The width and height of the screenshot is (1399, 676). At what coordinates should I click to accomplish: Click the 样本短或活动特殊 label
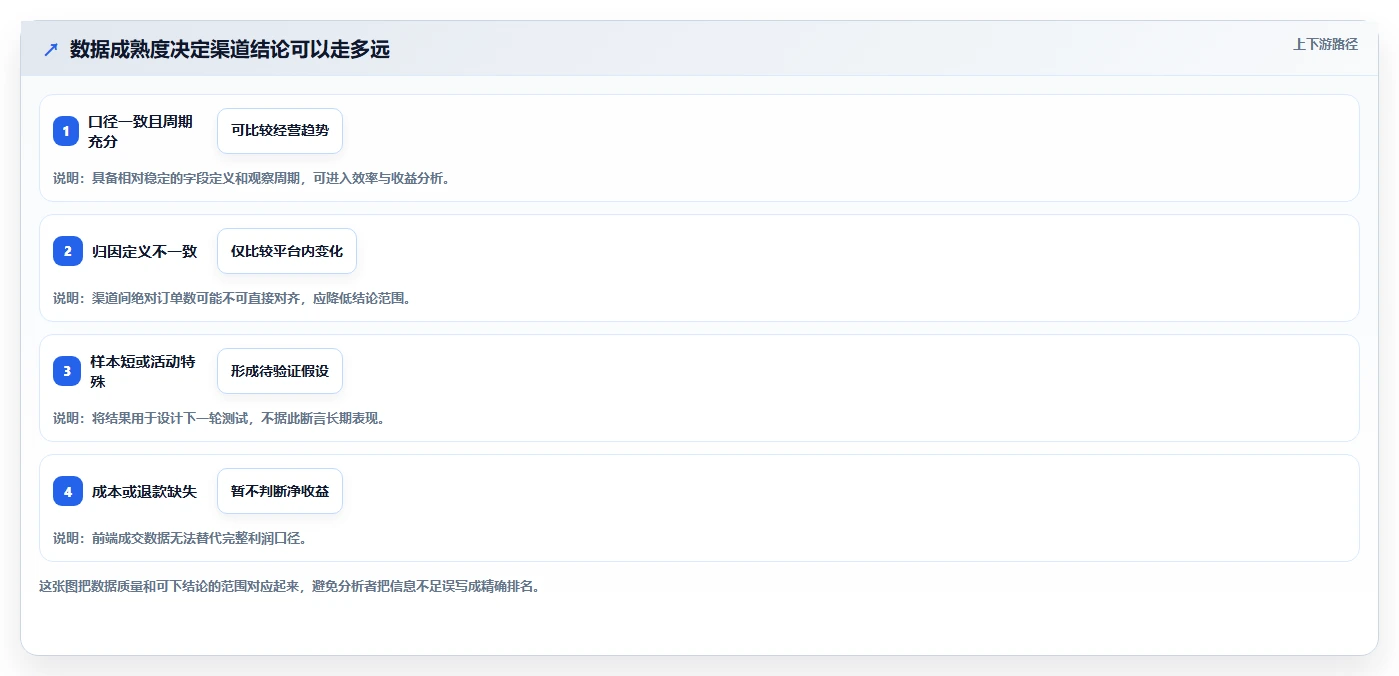click(142, 371)
